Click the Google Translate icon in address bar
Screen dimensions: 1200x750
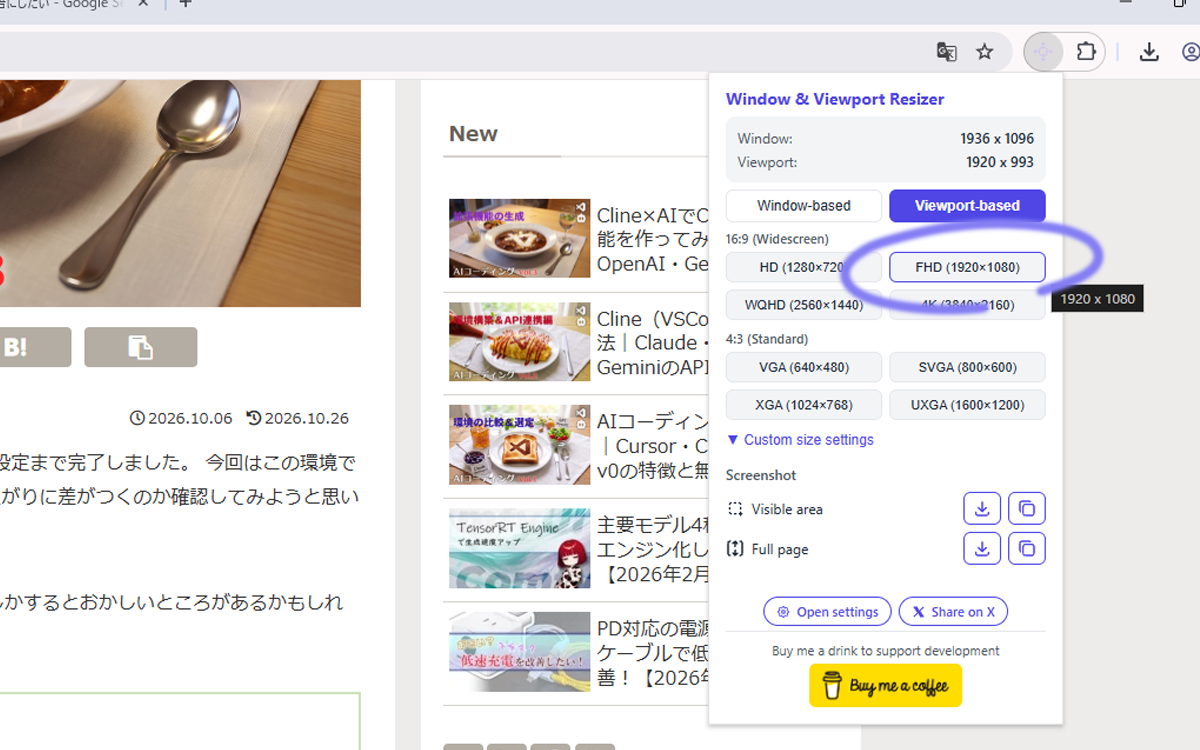946,52
